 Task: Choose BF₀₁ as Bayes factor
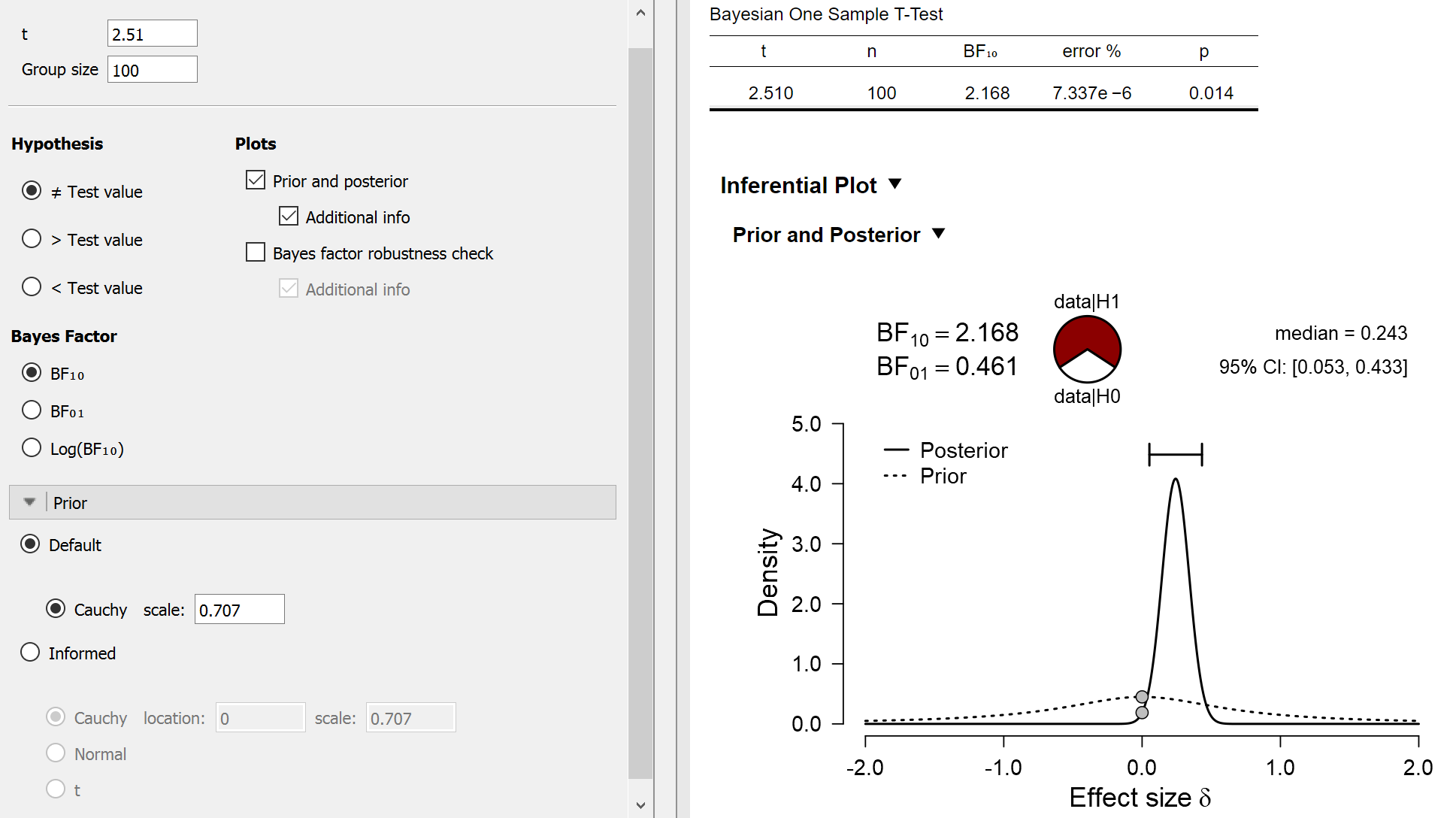(x=32, y=411)
